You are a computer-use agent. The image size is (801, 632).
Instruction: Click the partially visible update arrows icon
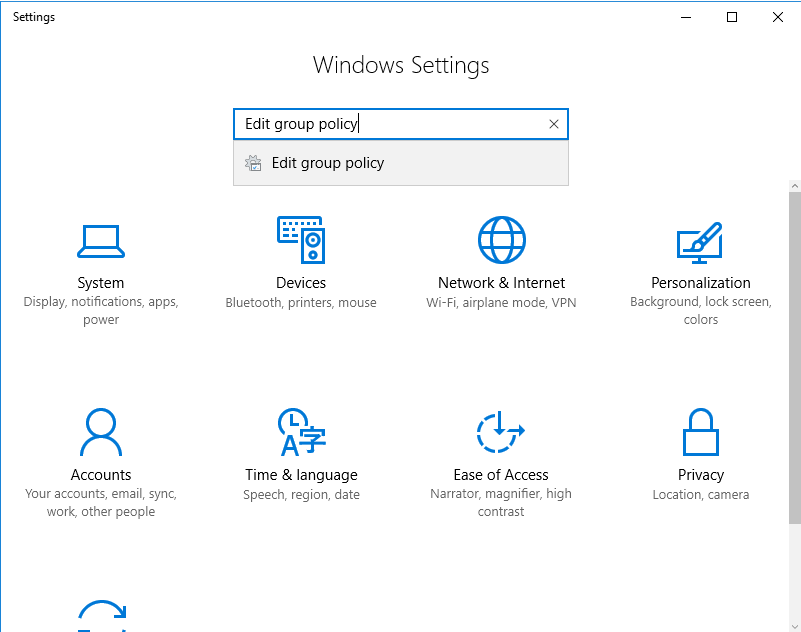[100, 615]
